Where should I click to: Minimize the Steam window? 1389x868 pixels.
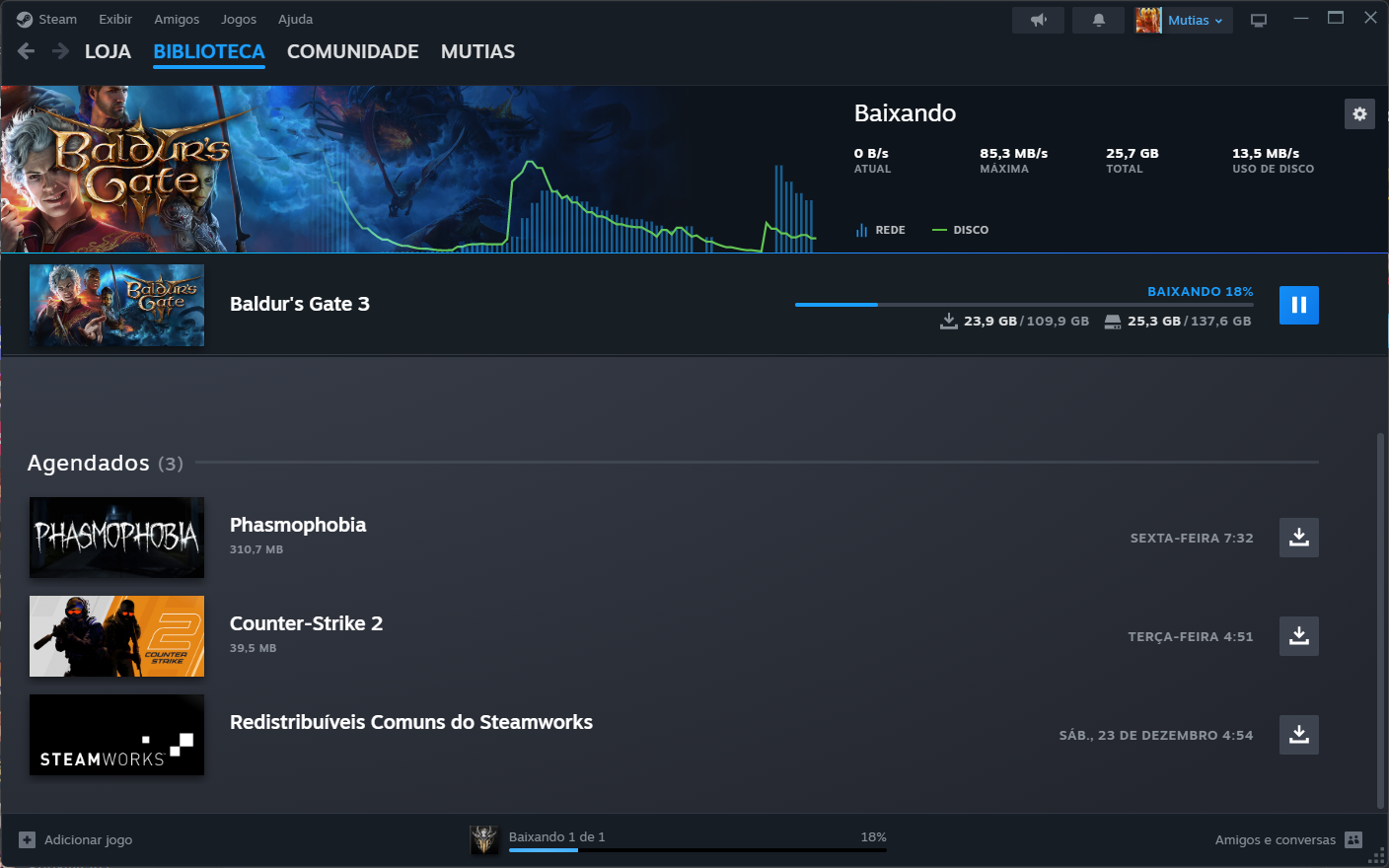tap(1301, 18)
